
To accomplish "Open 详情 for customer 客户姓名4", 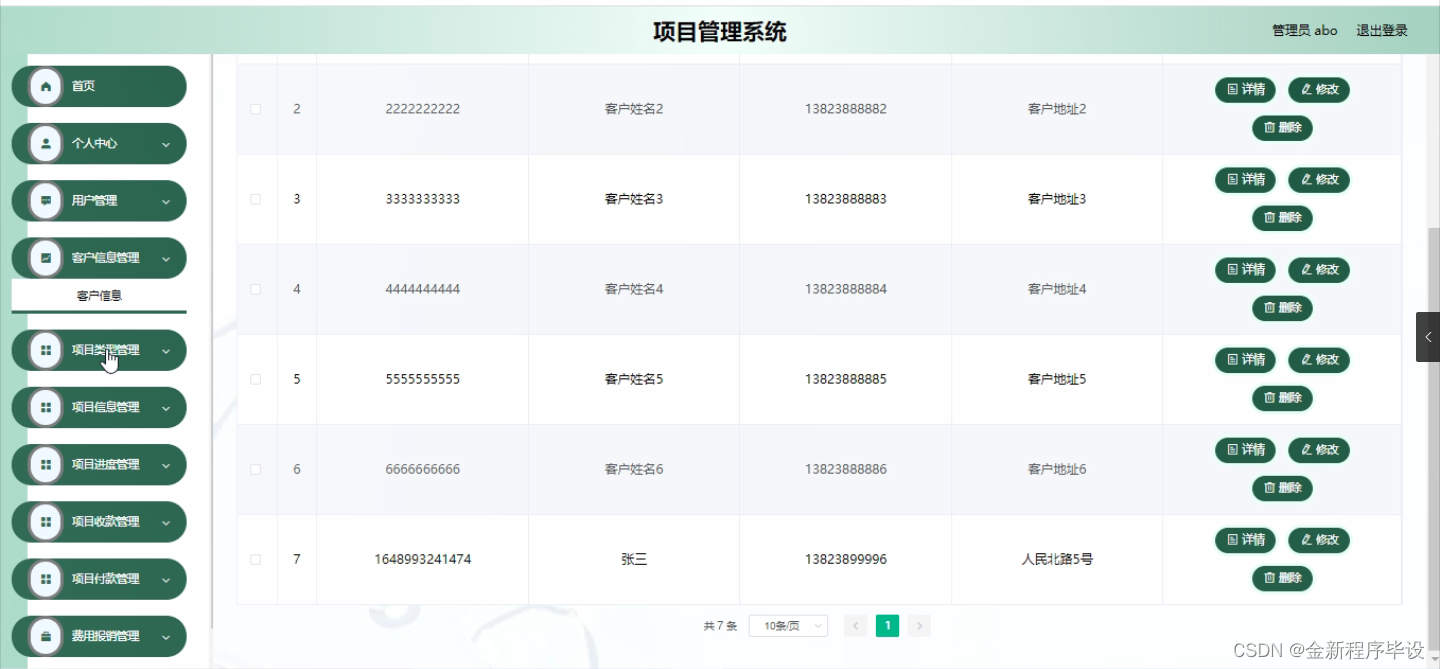I will 1245,269.
